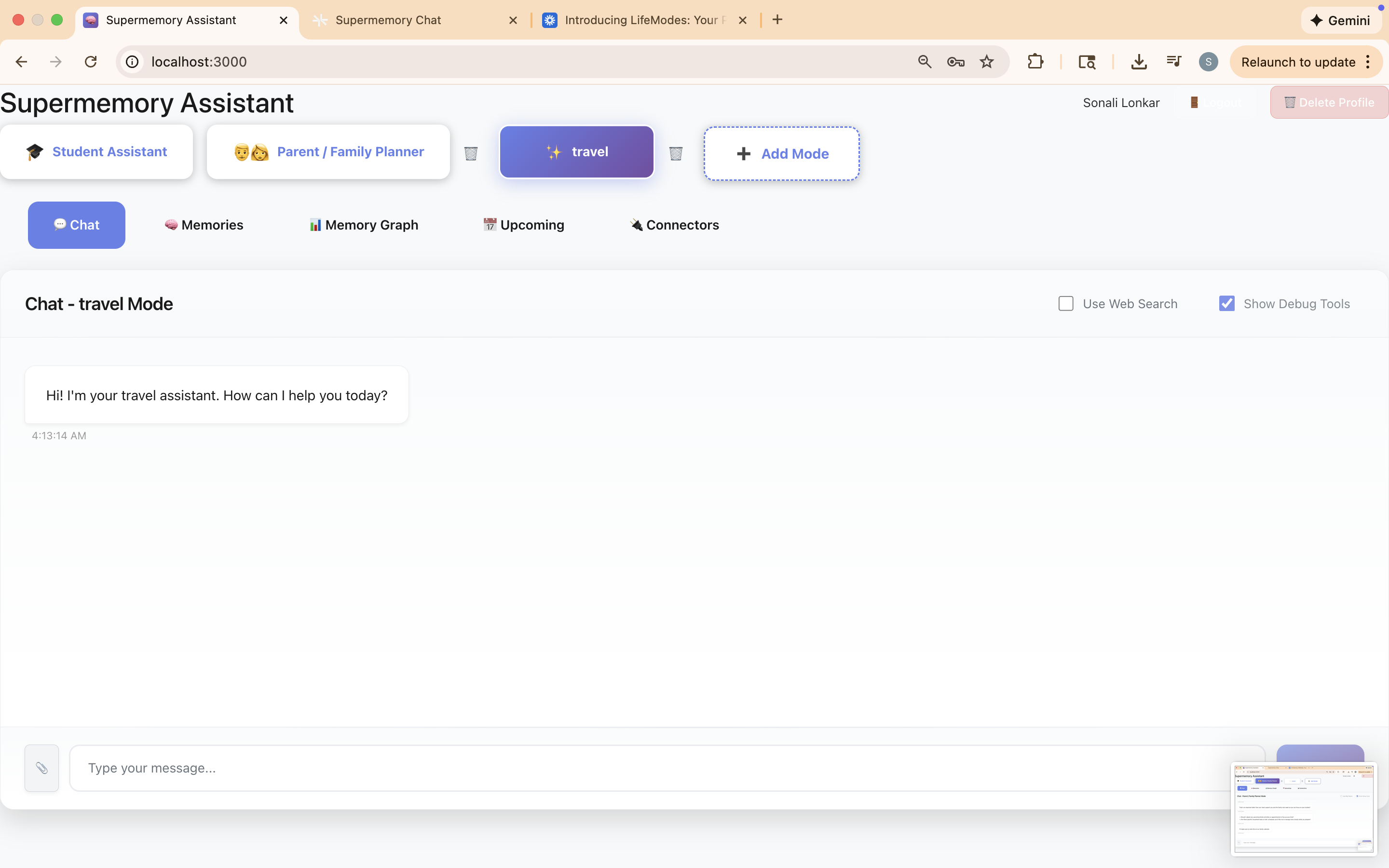Screen dimensions: 1389x868
Task: Open the Memory Graph tab
Action: pos(364,225)
